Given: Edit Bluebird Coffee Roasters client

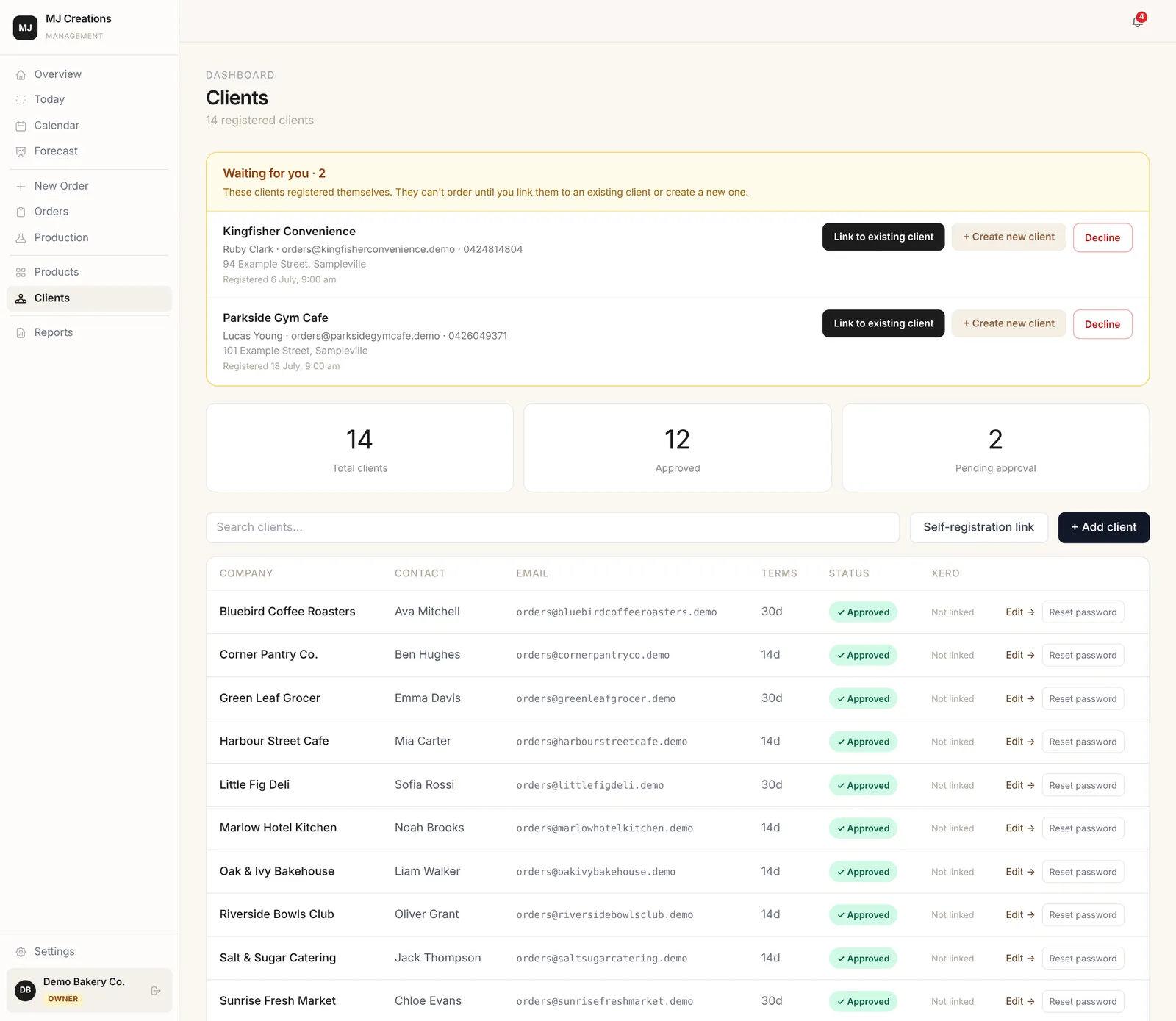Looking at the screenshot, I should tap(1020, 612).
